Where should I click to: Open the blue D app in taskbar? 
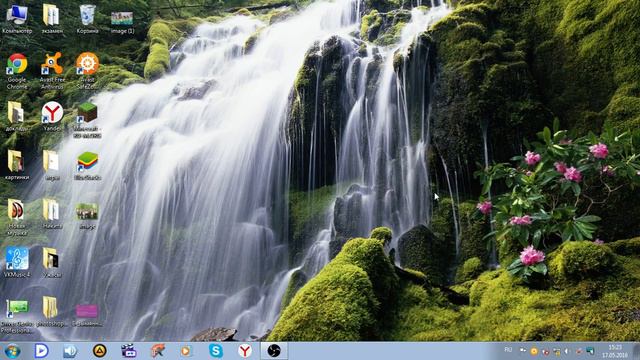click(41, 351)
